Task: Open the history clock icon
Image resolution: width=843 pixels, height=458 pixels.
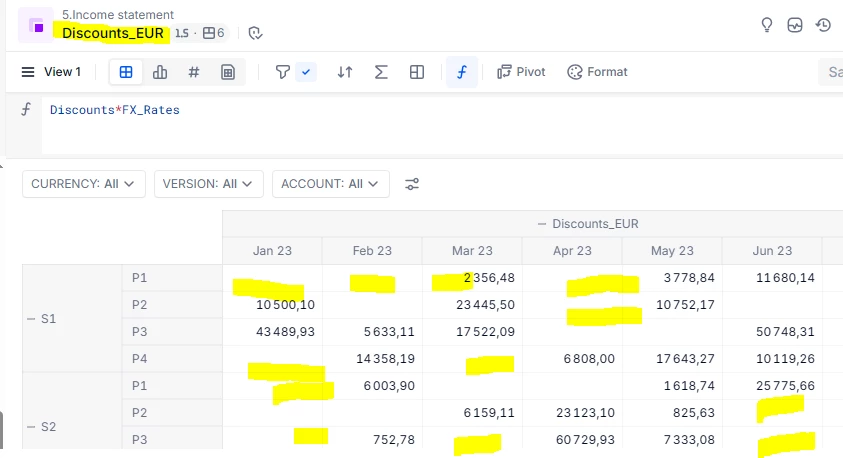Action: tap(823, 25)
